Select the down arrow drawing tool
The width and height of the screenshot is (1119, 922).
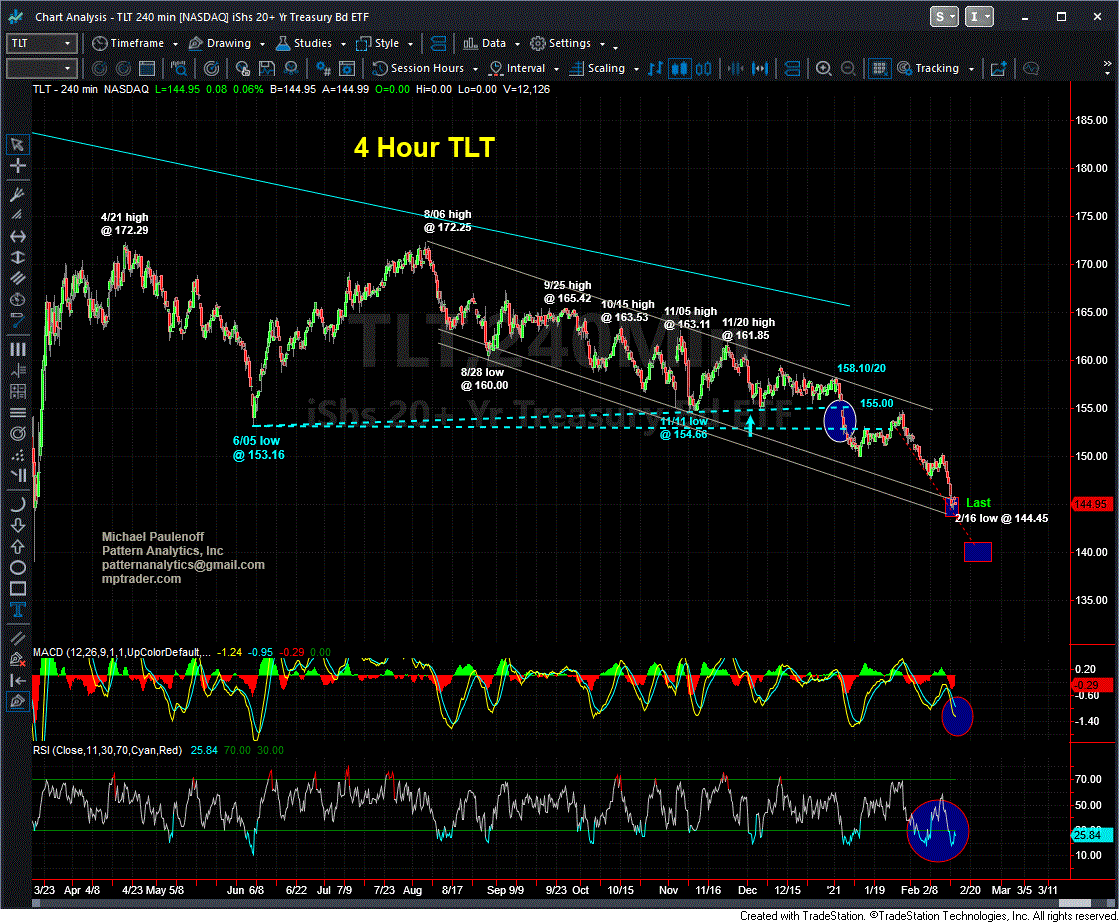[x=17, y=525]
